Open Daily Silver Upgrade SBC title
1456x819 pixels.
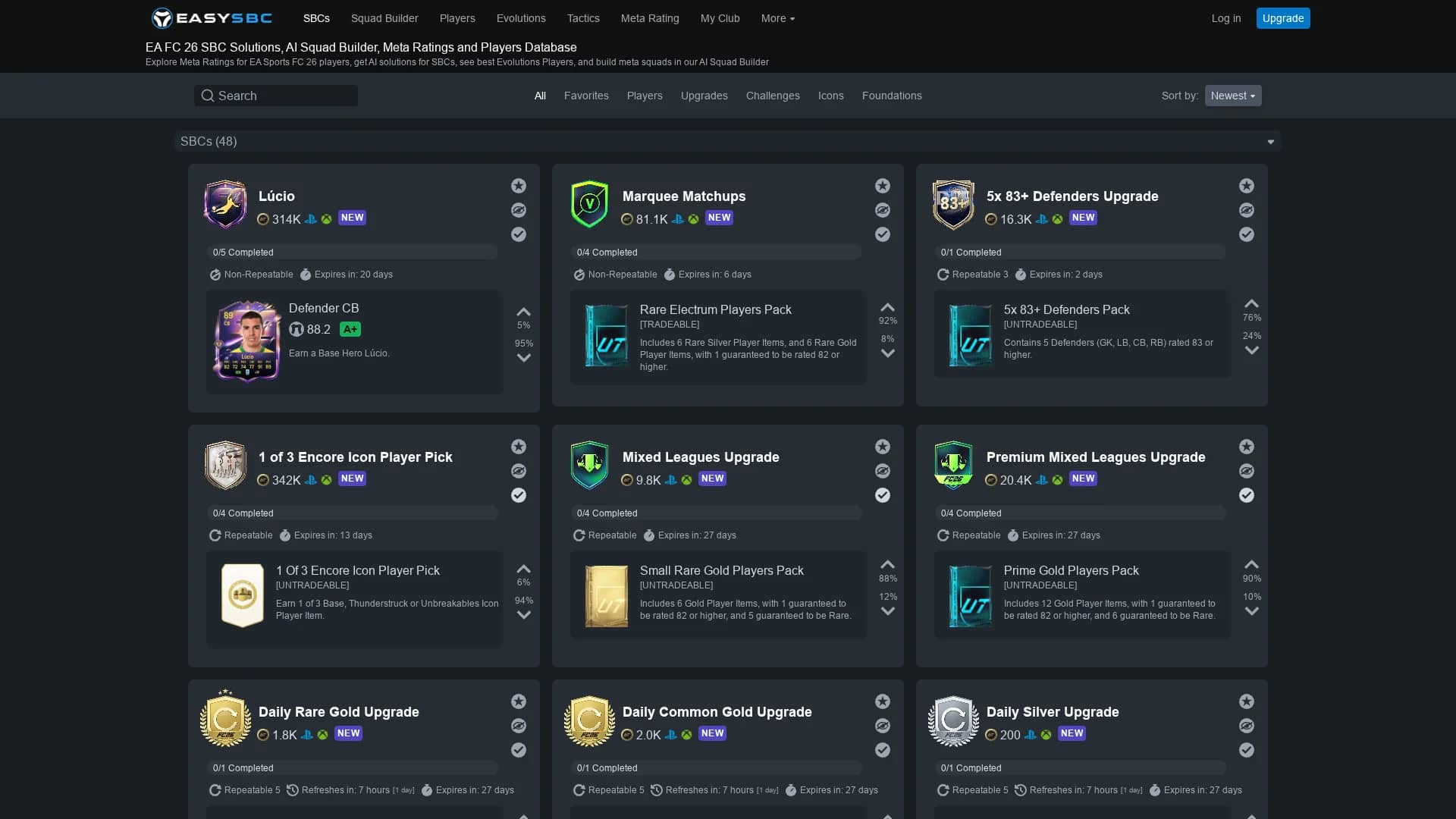pyautogui.click(x=1053, y=712)
